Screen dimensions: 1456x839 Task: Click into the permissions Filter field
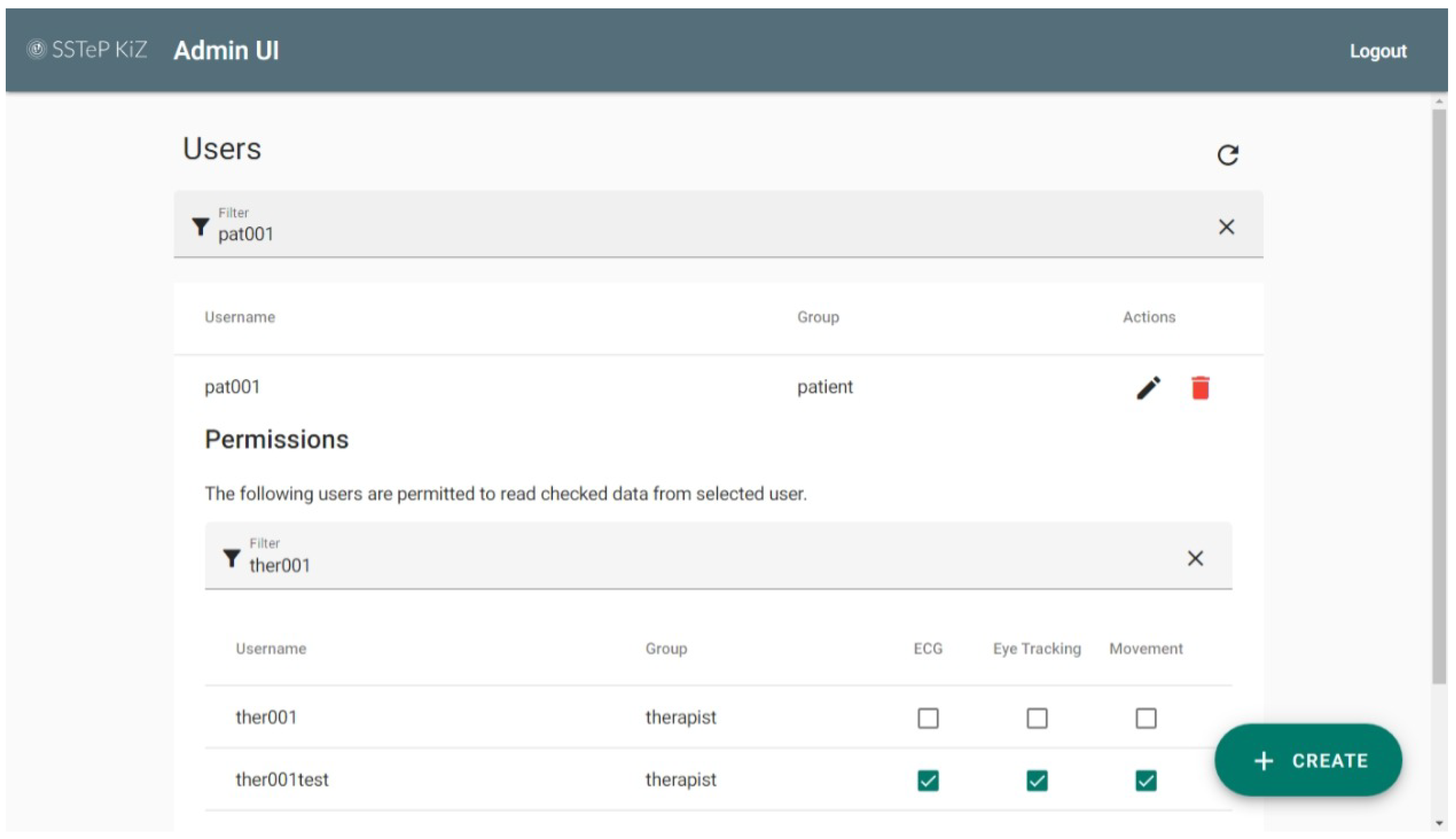691,565
